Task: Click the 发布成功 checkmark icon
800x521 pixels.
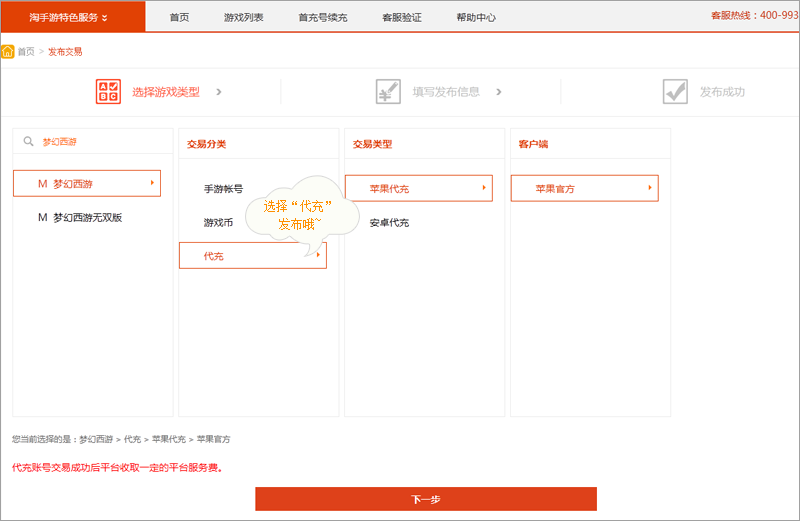Action: click(675, 92)
